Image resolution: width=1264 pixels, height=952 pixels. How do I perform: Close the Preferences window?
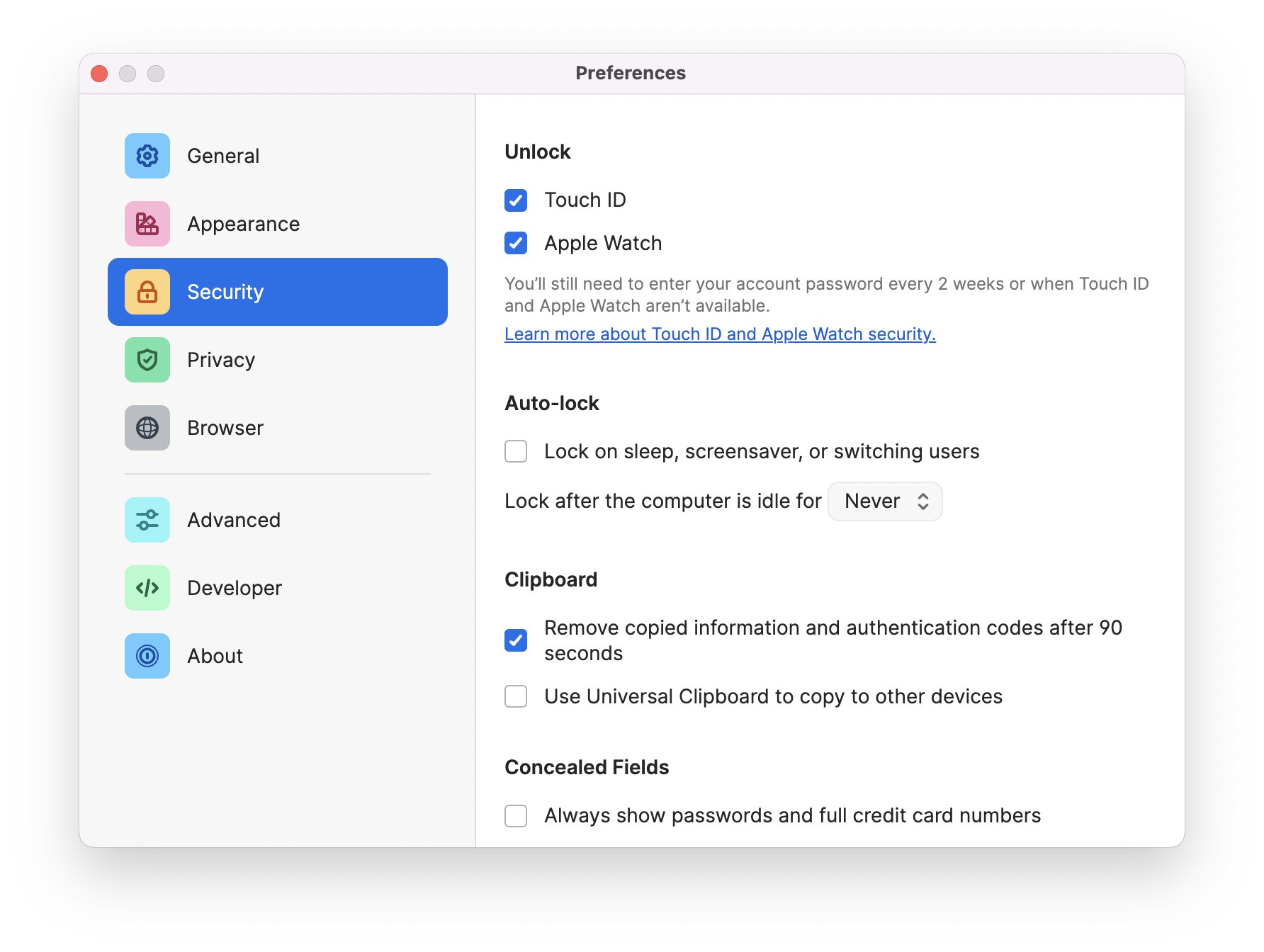point(99,74)
